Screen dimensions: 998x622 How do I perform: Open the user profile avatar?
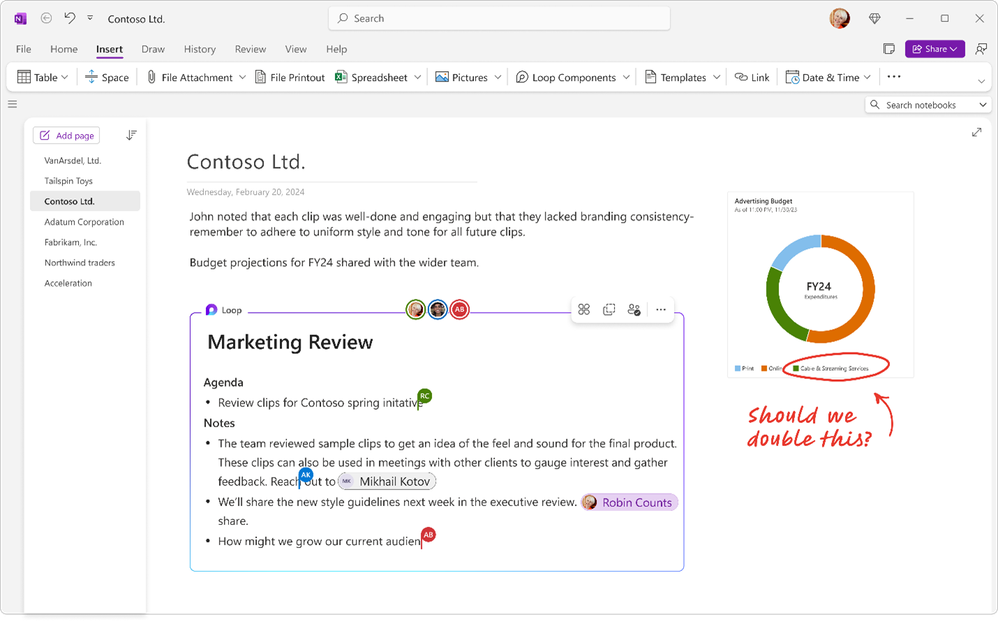pos(840,18)
